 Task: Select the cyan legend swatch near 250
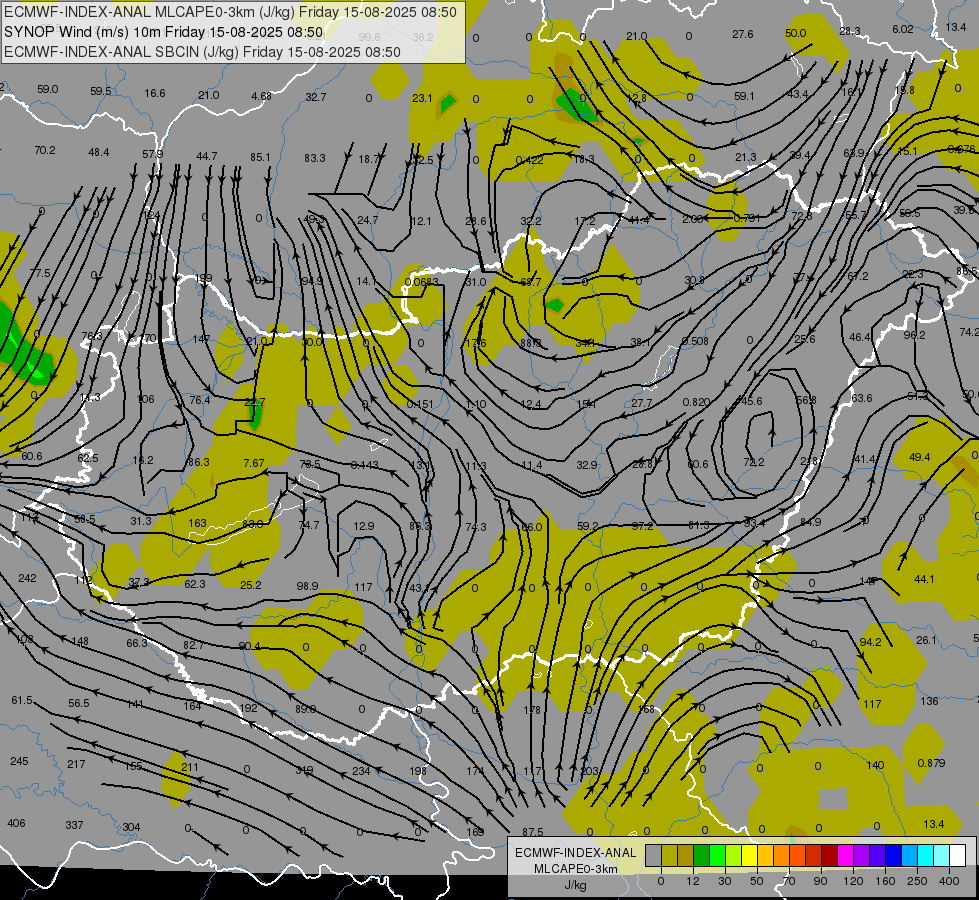pos(925,855)
